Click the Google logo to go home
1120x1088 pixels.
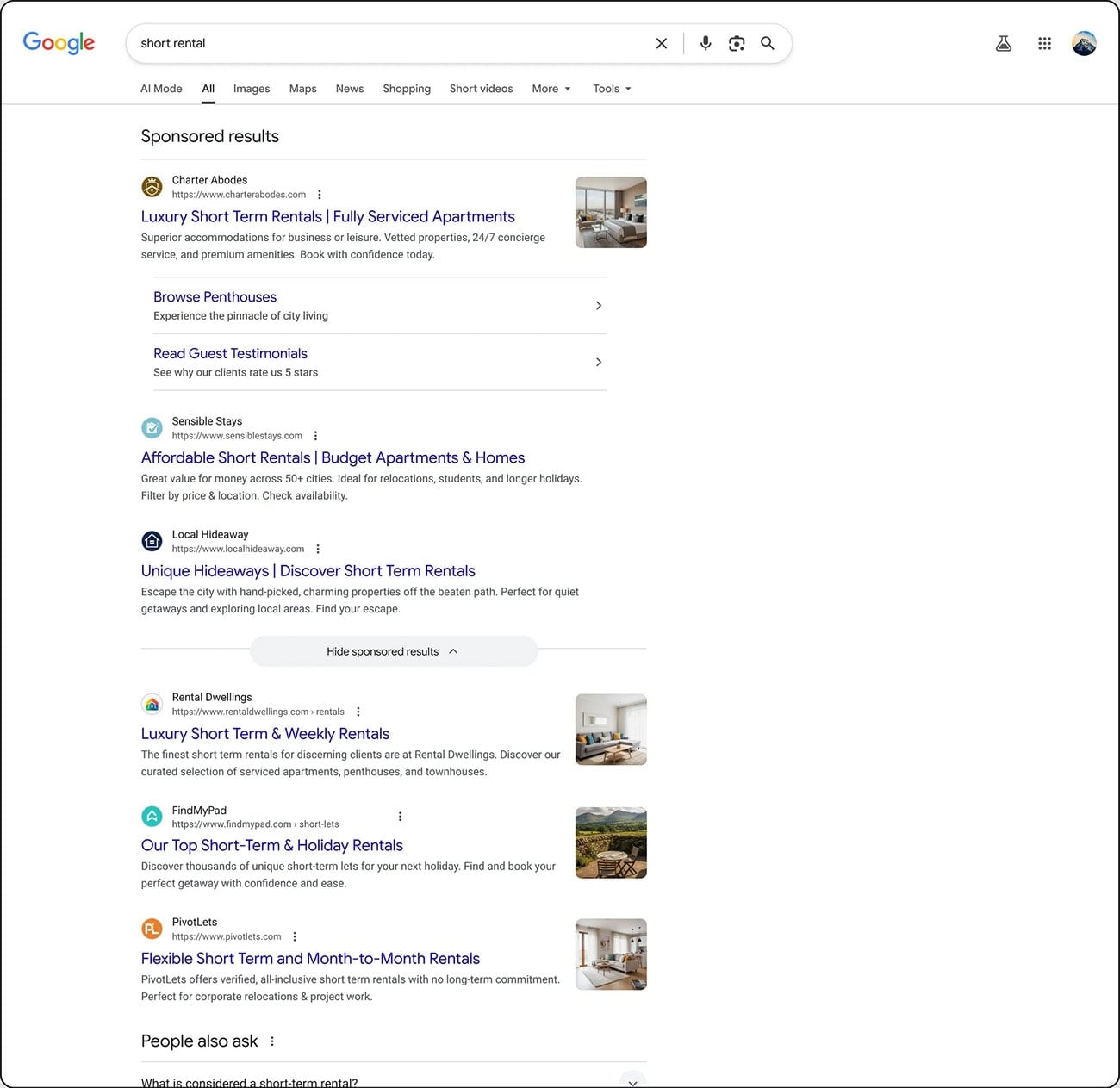58,43
